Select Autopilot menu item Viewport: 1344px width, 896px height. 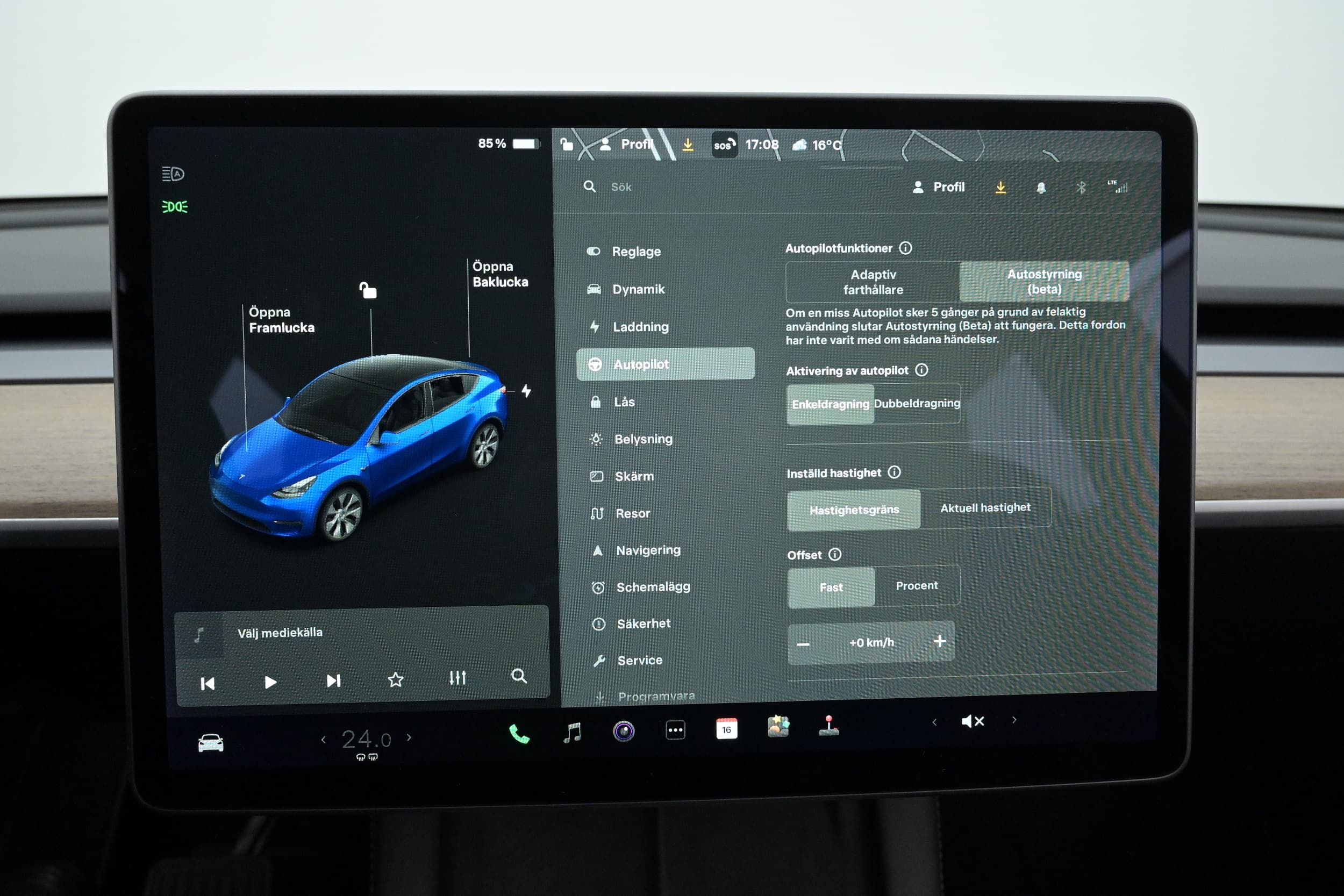pyautogui.click(x=666, y=364)
